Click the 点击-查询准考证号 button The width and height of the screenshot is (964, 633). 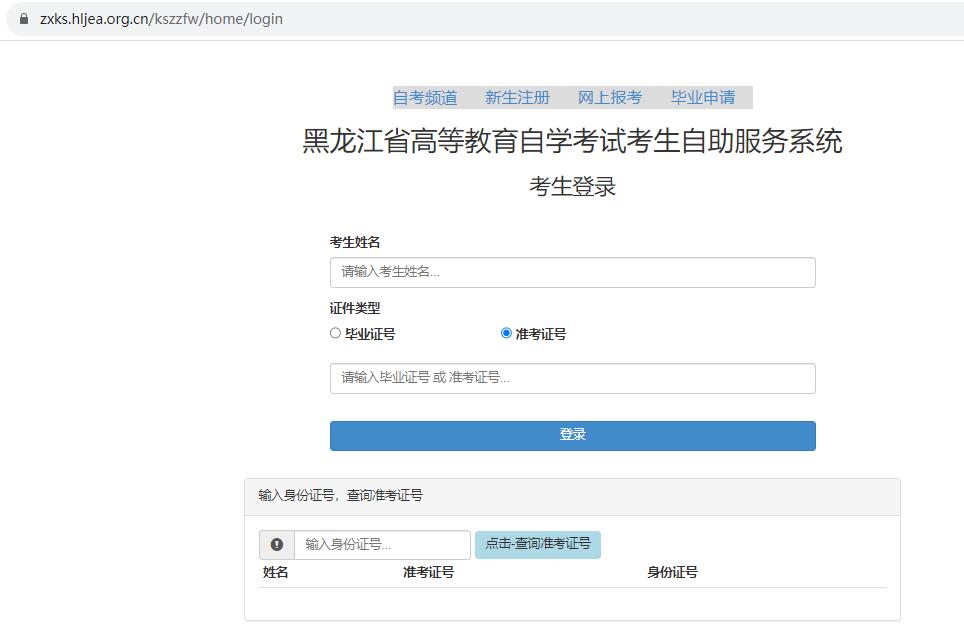[538, 545]
